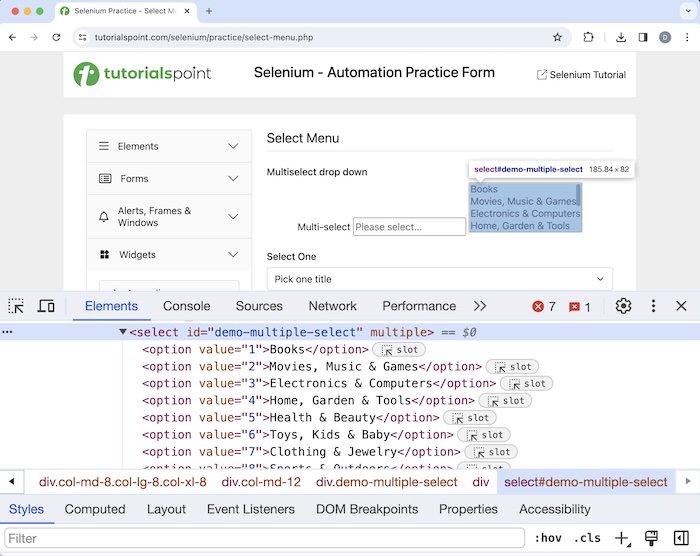This screenshot has width=700, height=556.
Task: Toggle the .cls element classes panel
Action: coord(587,539)
